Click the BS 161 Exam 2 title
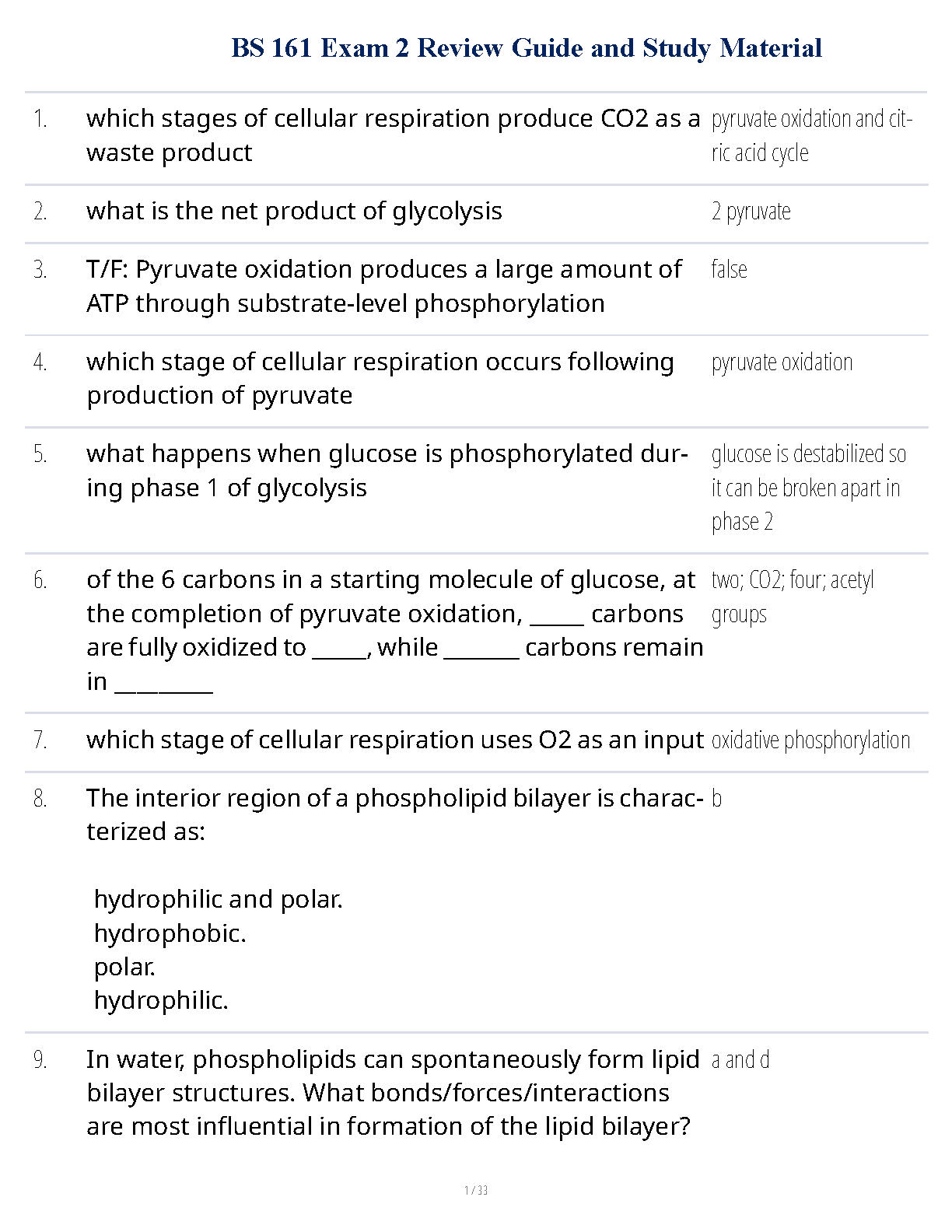 coord(527,48)
